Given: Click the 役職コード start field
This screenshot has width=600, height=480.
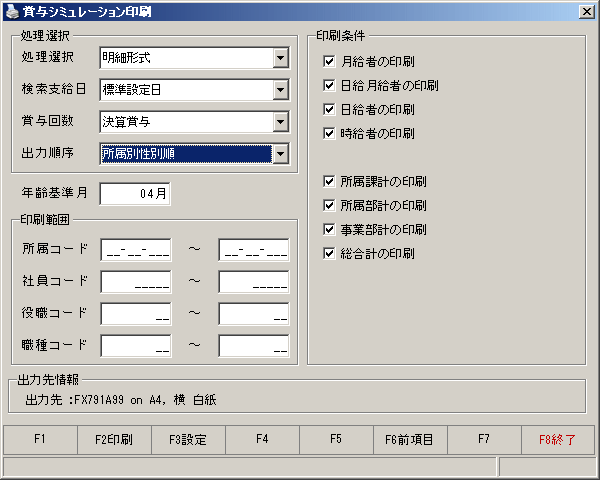Looking at the screenshot, I should click(136, 314).
